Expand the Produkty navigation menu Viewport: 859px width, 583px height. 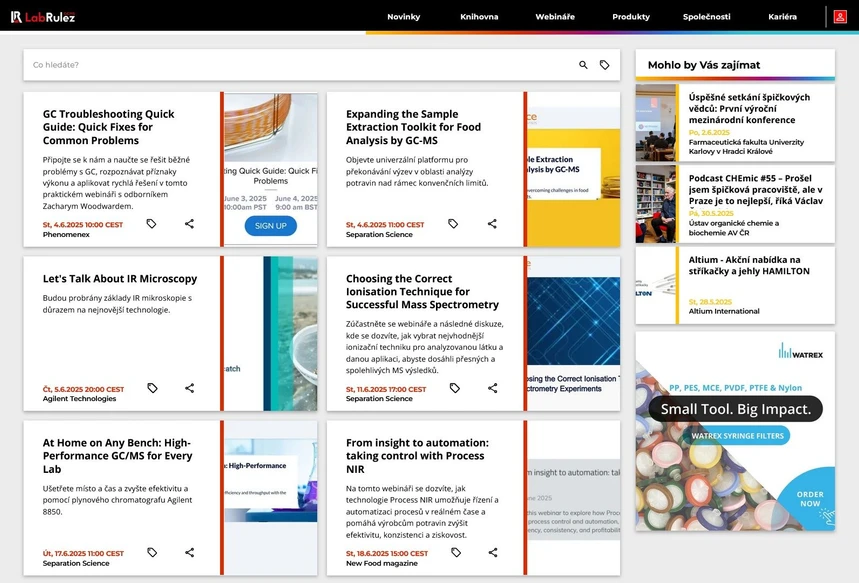[x=632, y=16]
